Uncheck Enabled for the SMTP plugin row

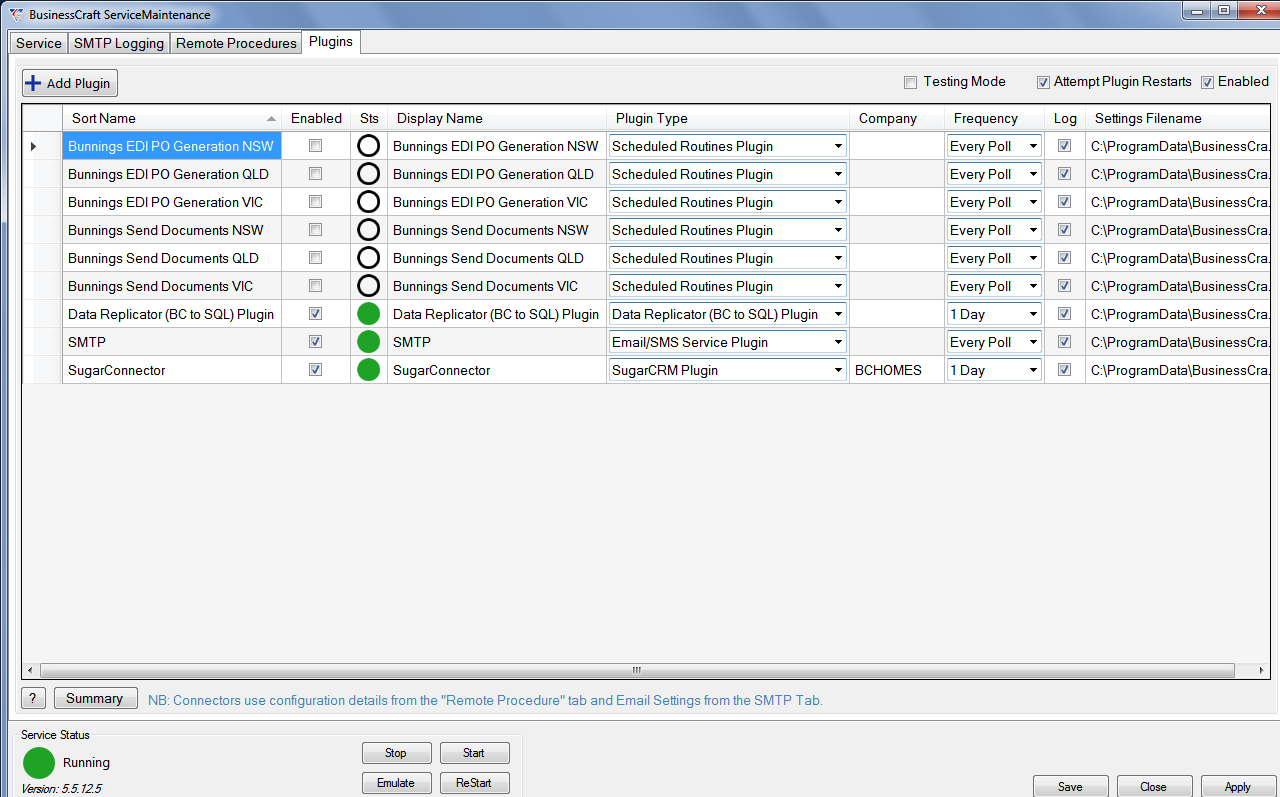[315, 342]
